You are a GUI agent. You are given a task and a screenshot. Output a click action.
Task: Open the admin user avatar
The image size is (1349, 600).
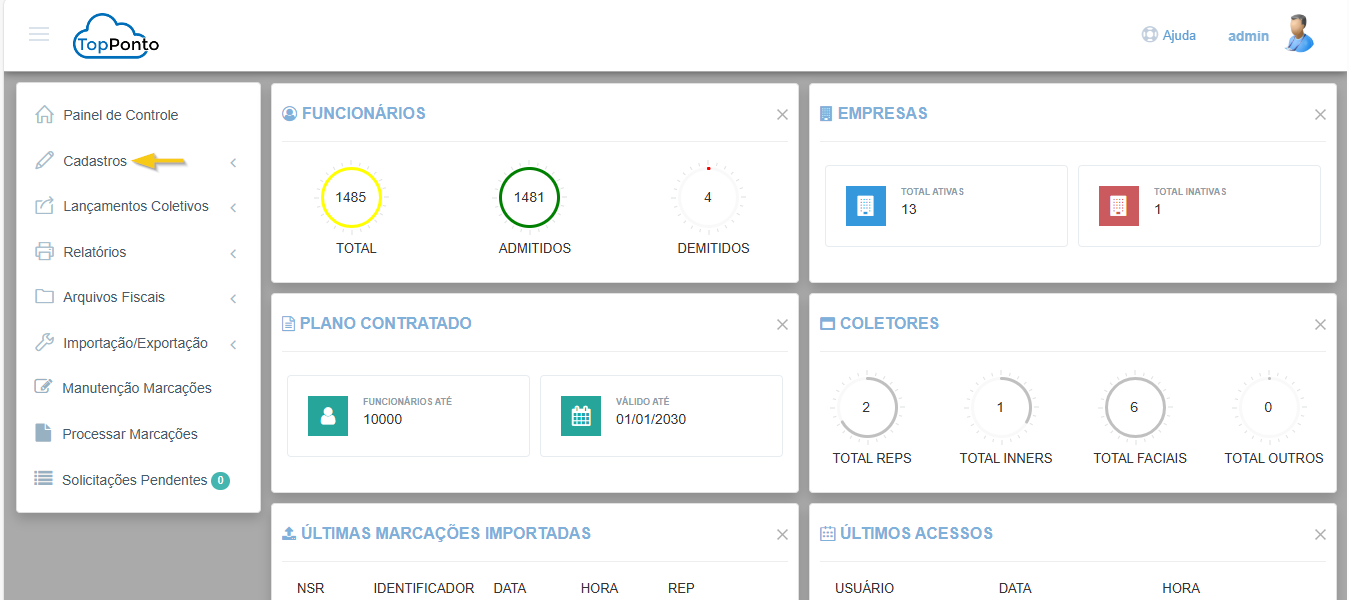1298,34
